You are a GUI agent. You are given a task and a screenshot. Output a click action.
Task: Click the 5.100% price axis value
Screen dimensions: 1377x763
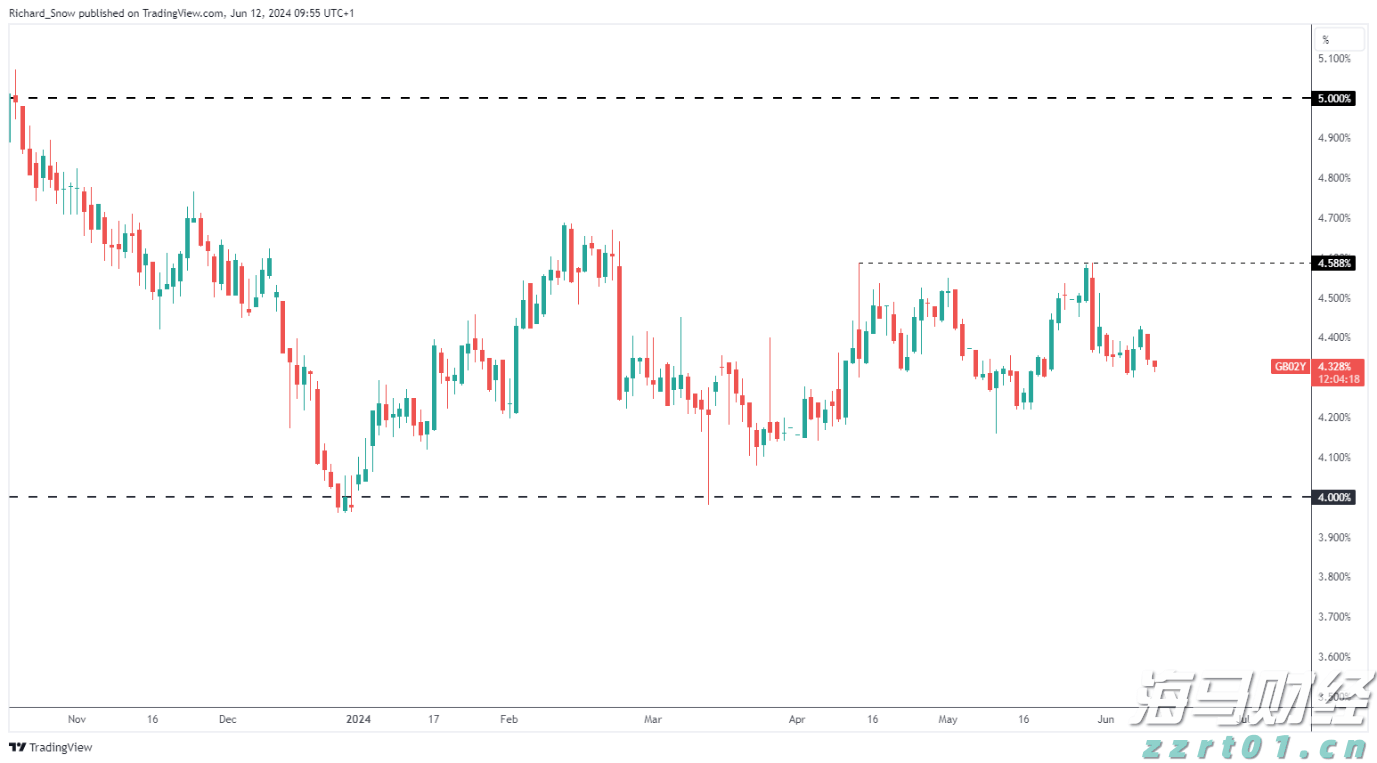pos(1334,58)
